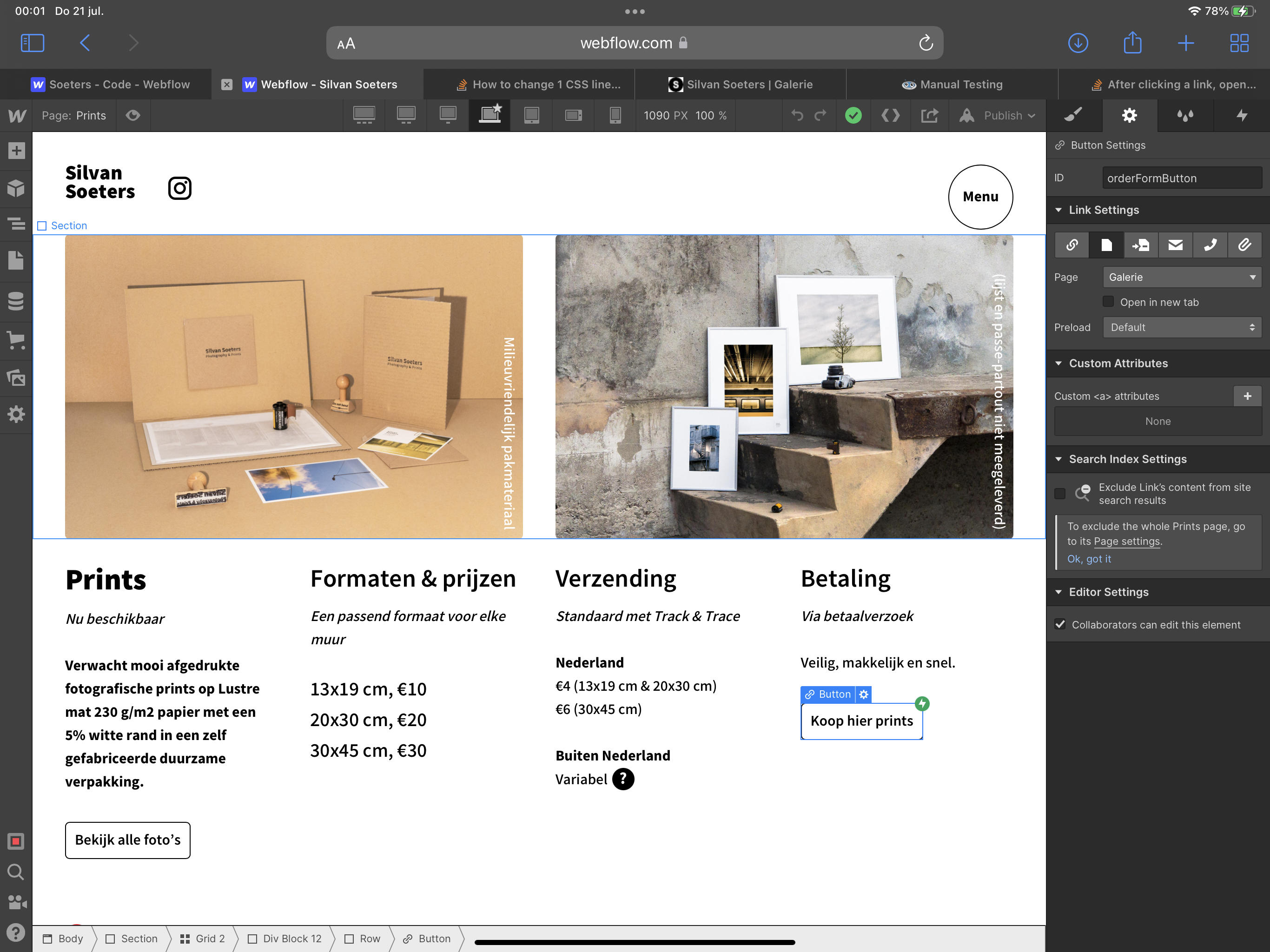The image size is (1270, 952).
Task: Enable Open in new tab checkbox
Action: pyautogui.click(x=1108, y=301)
